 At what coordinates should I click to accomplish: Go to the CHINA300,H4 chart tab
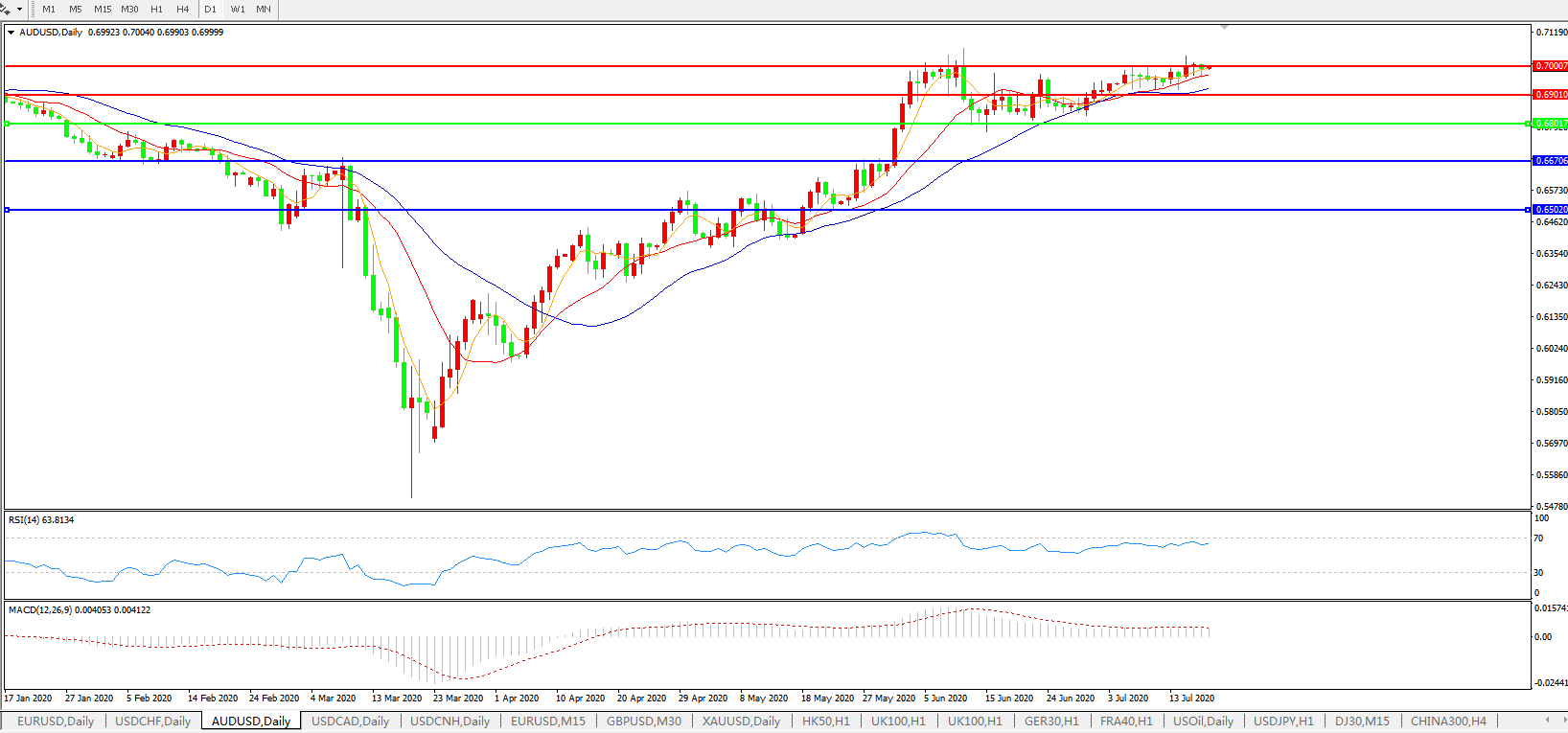(1448, 721)
